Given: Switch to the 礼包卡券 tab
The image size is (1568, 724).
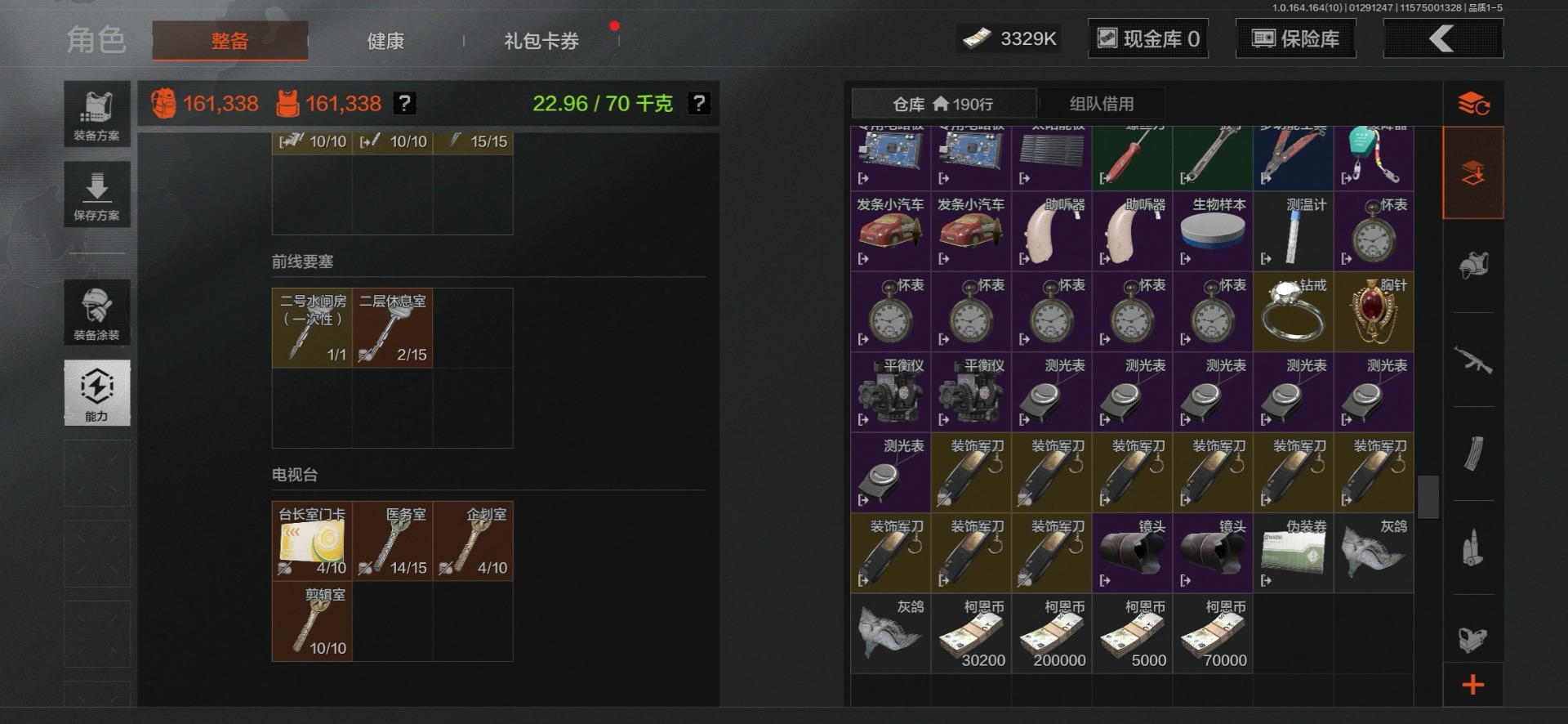Looking at the screenshot, I should tap(541, 41).
